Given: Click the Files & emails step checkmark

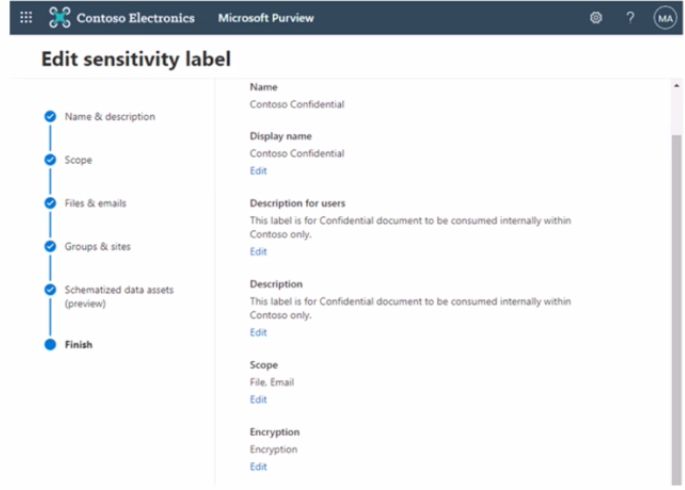Looking at the screenshot, I should pos(50,203).
